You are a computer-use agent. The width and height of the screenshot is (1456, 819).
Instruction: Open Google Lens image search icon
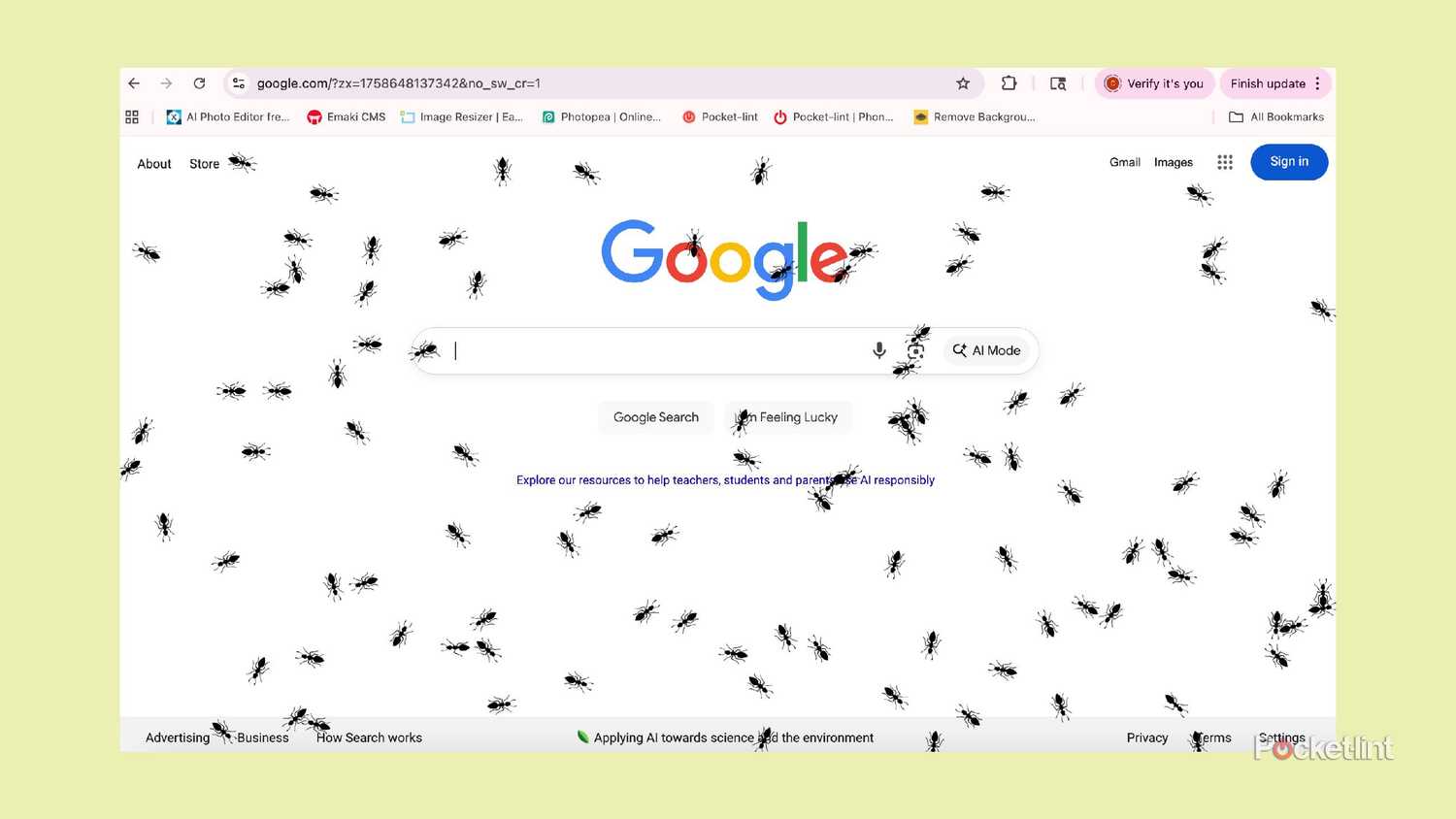pos(915,350)
